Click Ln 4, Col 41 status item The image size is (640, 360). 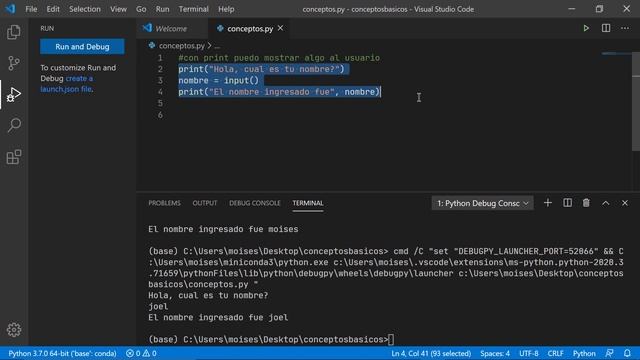click(431, 353)
